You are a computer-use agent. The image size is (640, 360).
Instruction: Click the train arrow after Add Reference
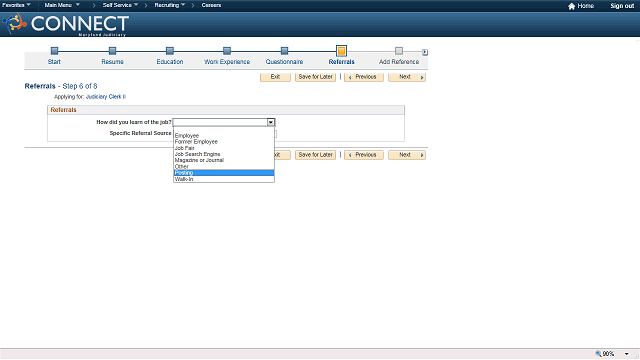pyautogui.click(x=425, y=52)
